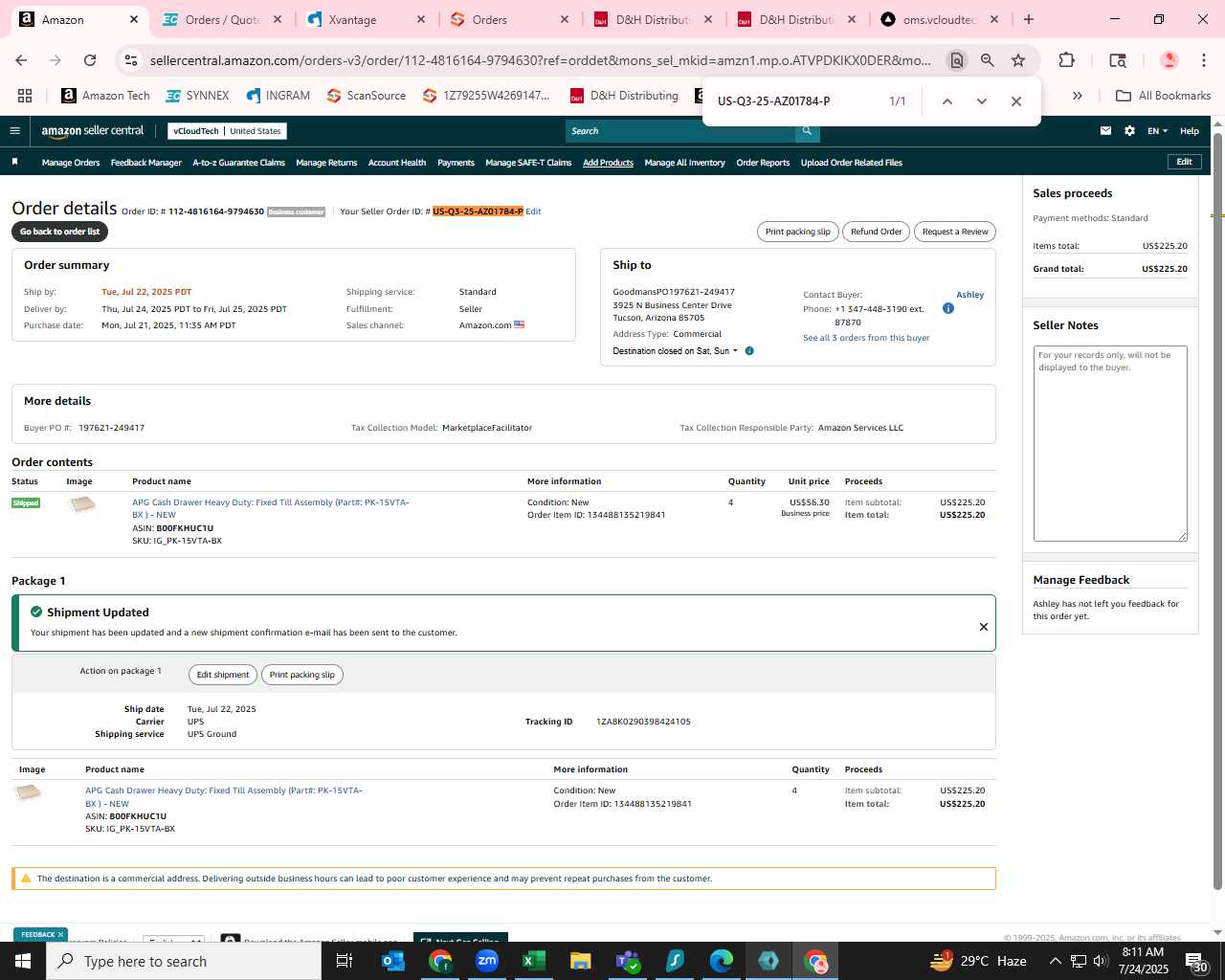The height and width of the screenshot is (980, 1225).
Task: Switch to the Xvantage browser tab
Action: click(x=366, y=19)
